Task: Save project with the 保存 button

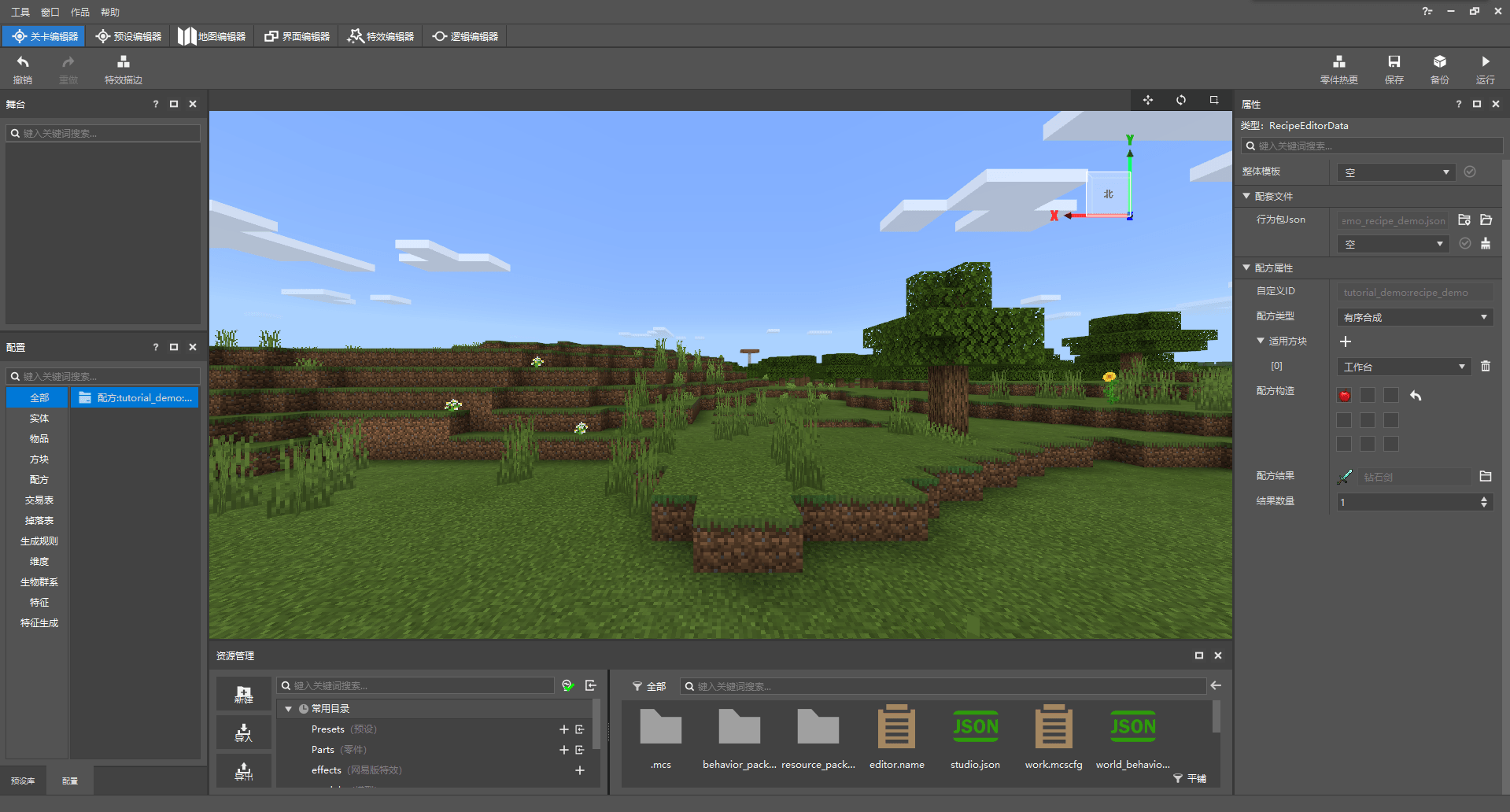Action: pos(1394,69)
